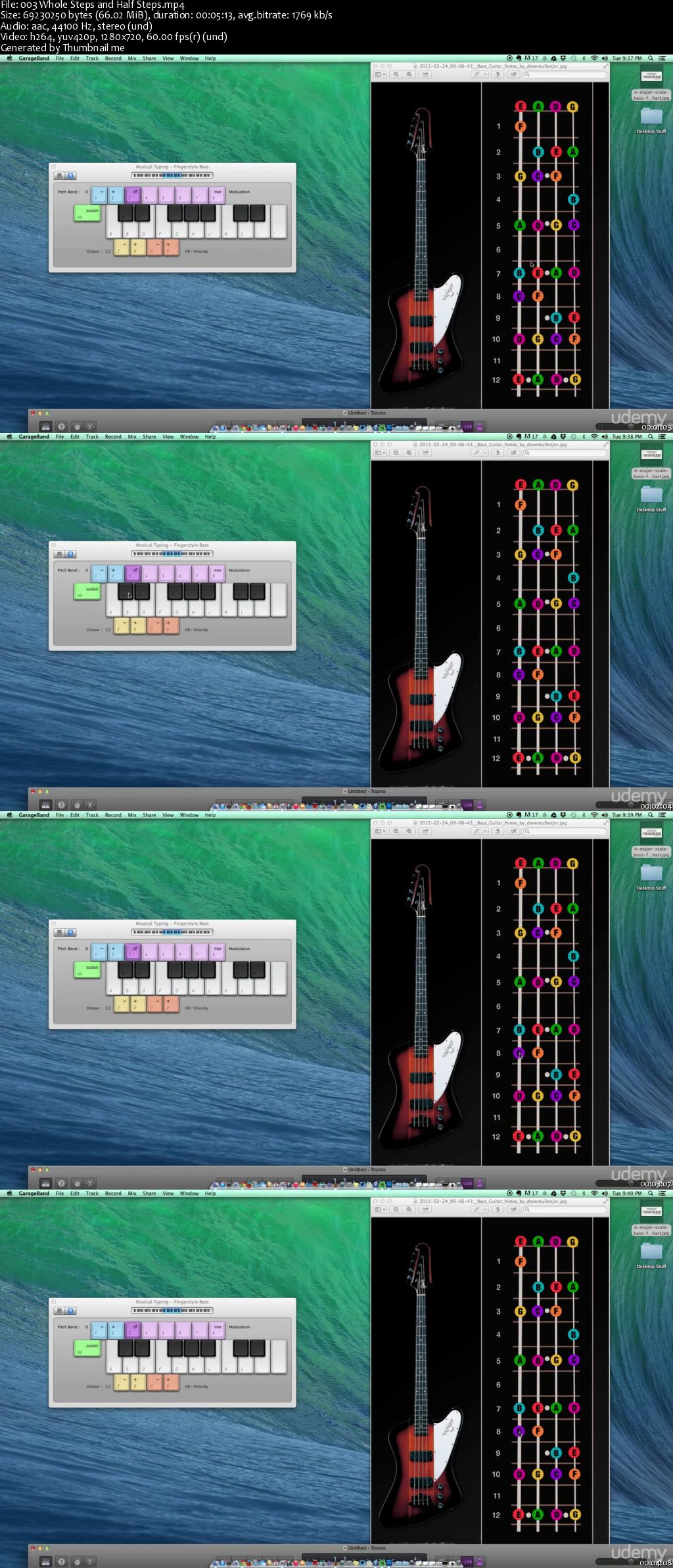9:38 PM frame: toggle the green sustain tab key
The image size is (673, 1568).
click(87, 592)
